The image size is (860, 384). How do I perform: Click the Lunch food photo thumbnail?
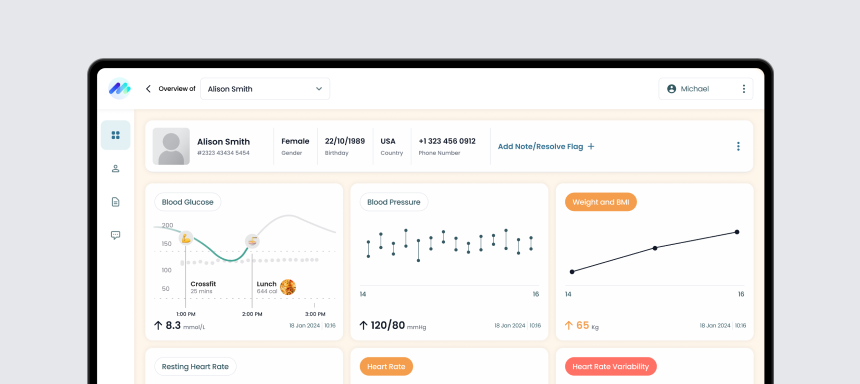pyautogui.click(x=288, y=287)
